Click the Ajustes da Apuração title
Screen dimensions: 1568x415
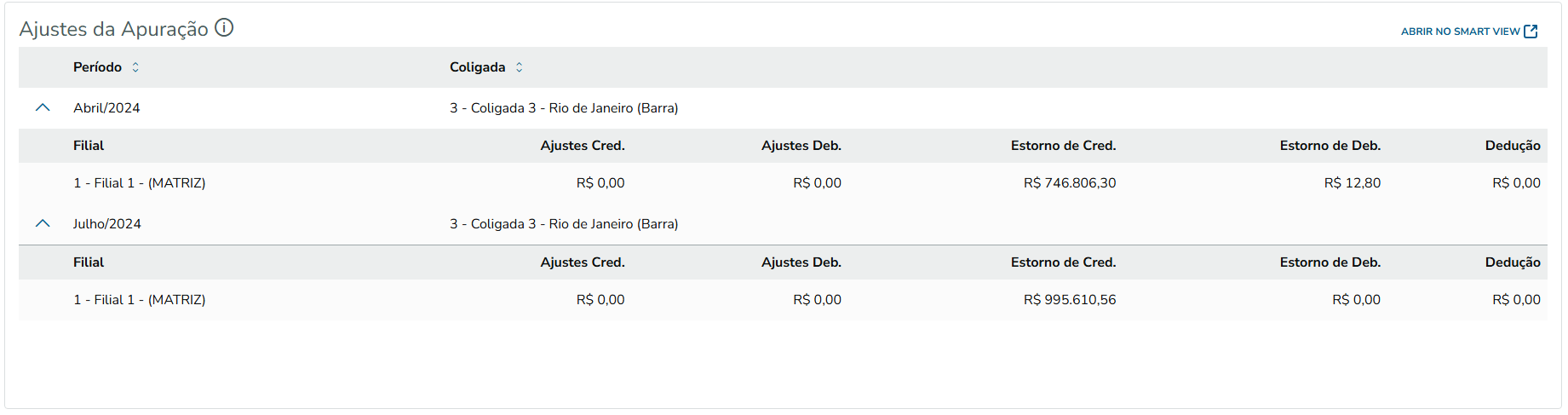pos(113,29)
